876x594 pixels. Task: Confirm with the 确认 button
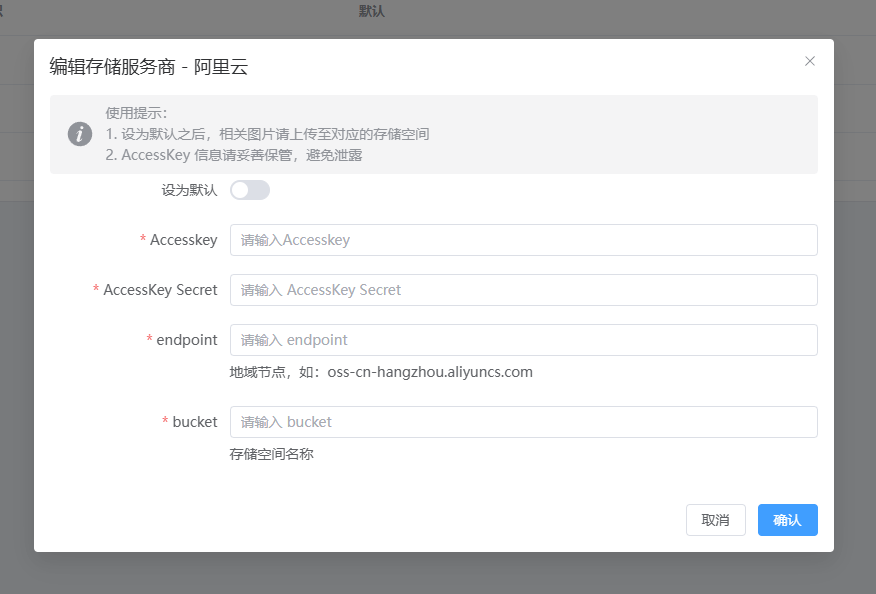[788, 520]
